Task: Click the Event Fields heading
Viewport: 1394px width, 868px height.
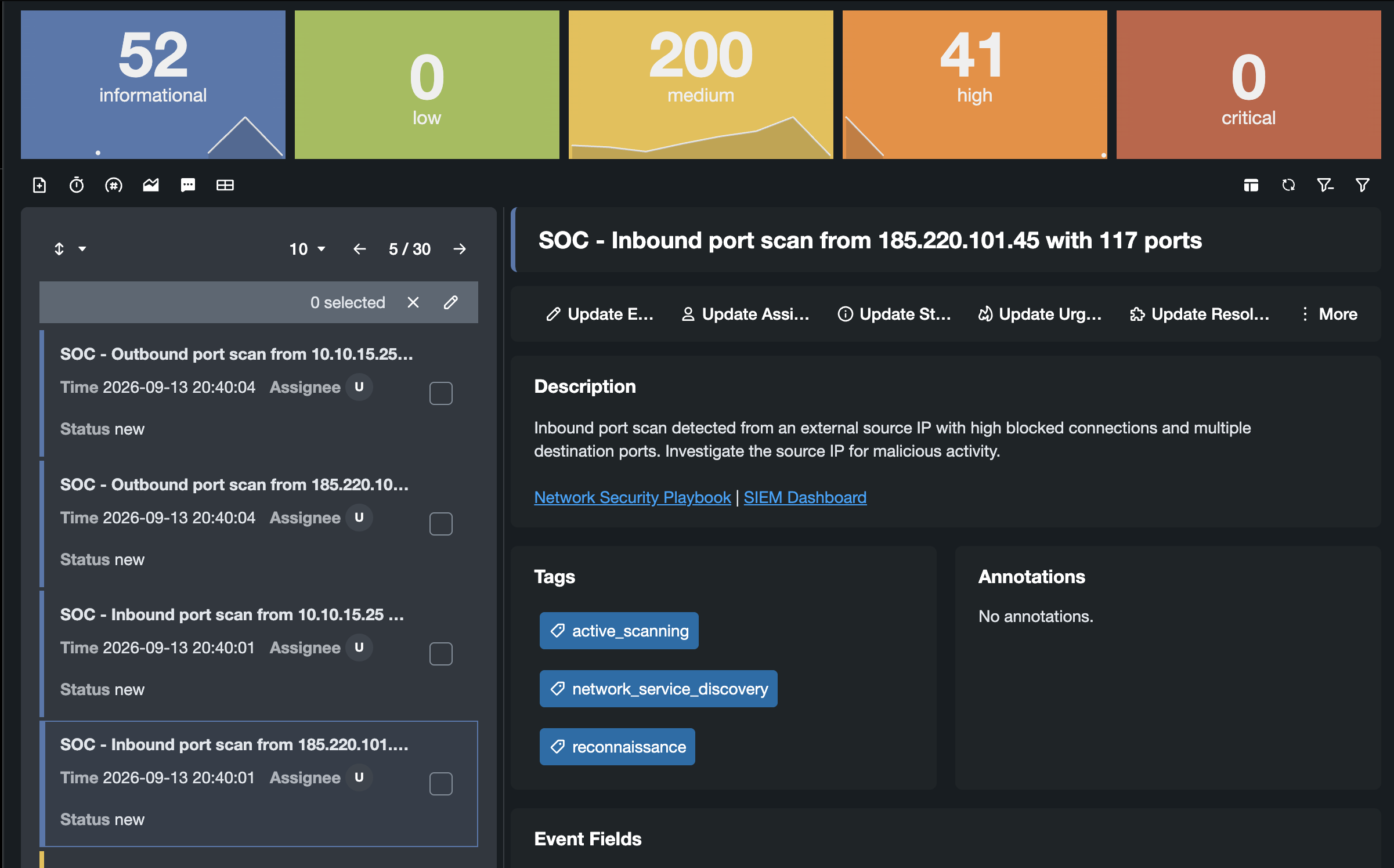Action: coord(588,839)
